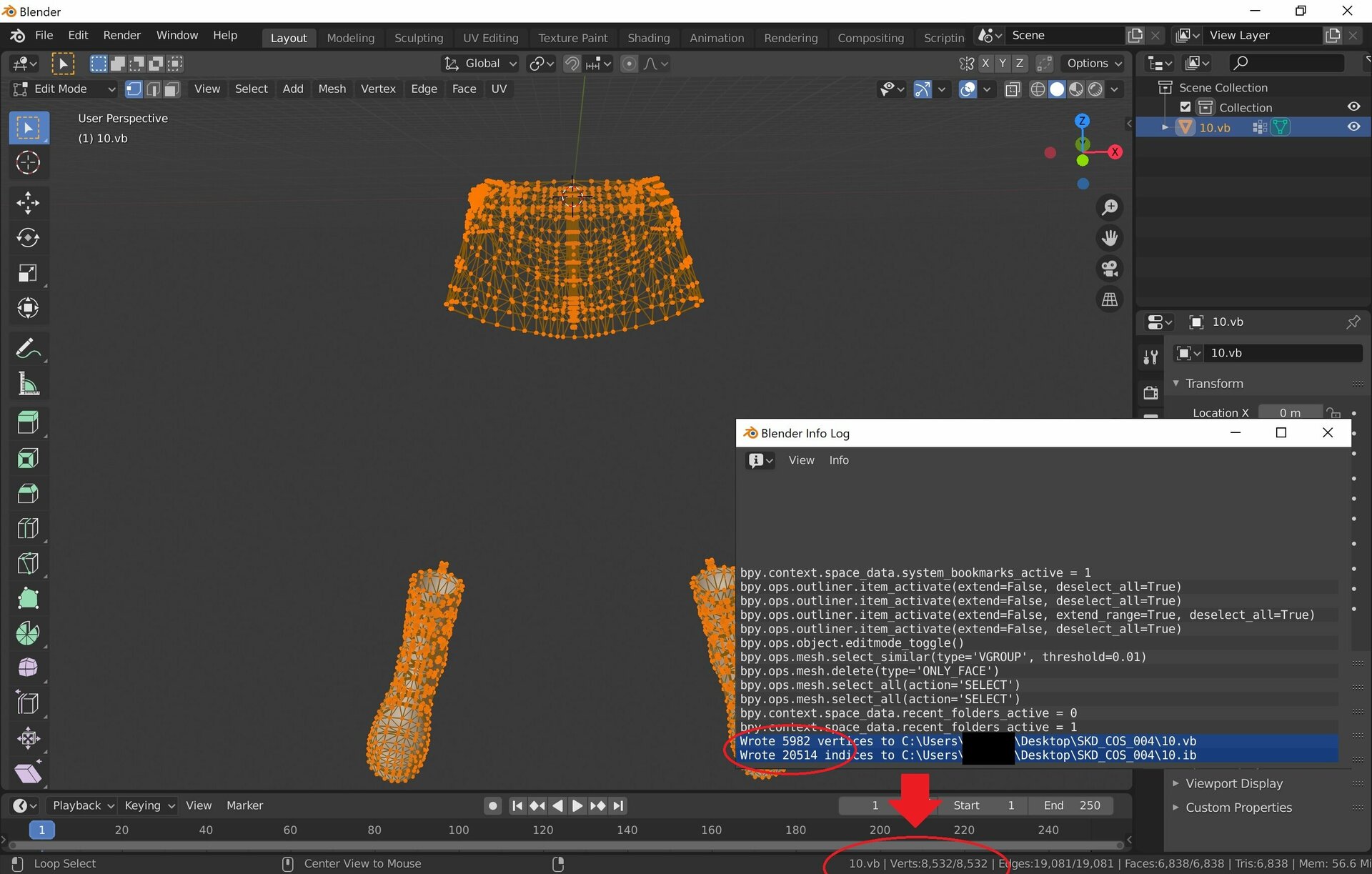Click Info menu in Info Log window

pyautogui.click(x=838, y=460)
